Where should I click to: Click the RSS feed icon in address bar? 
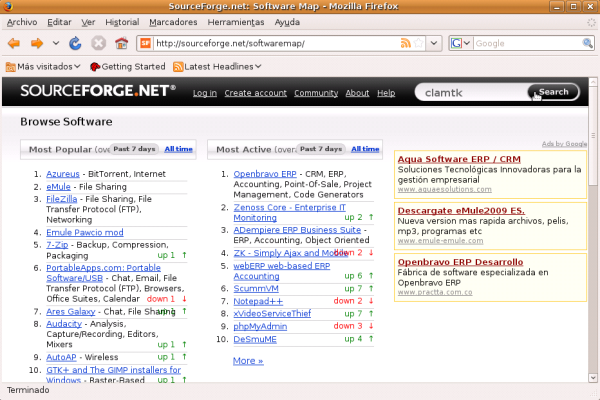pos(406,43)
